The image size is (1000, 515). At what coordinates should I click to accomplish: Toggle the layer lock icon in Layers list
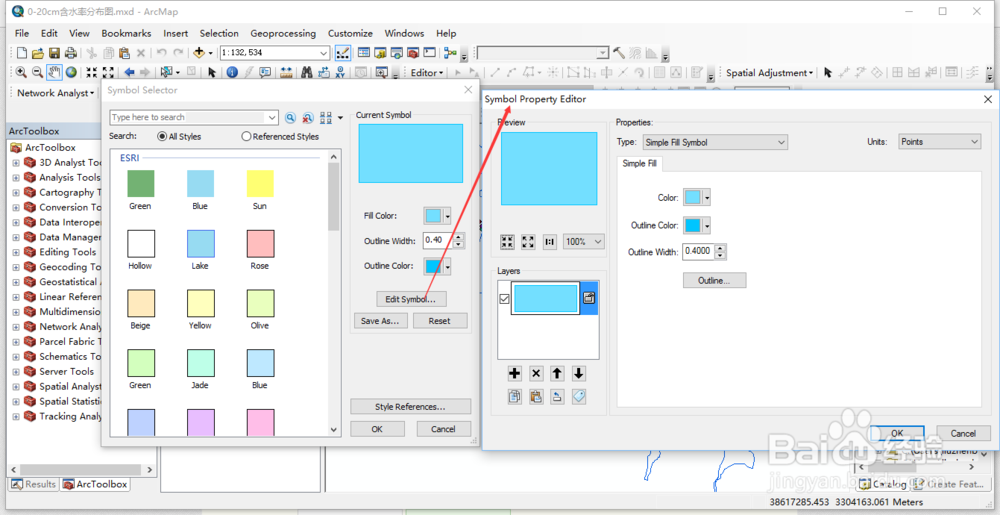pyautogui.click(x=589, y=298)
